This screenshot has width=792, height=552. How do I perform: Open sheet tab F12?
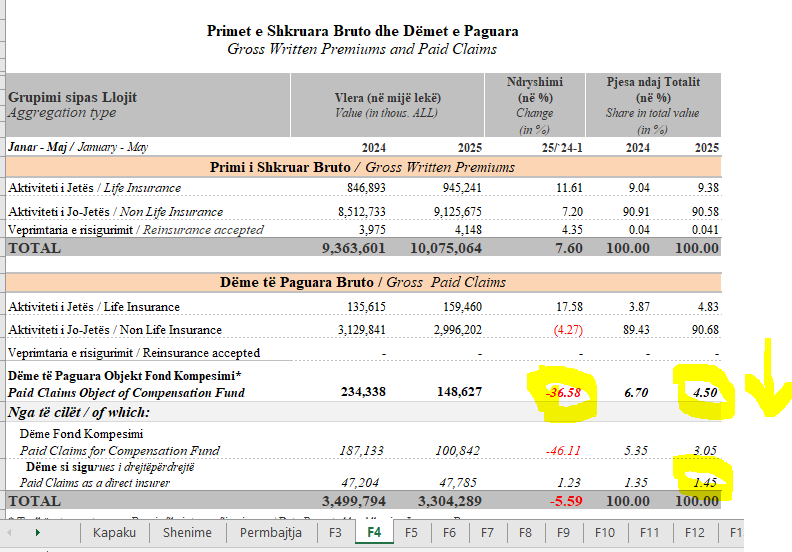694,533
